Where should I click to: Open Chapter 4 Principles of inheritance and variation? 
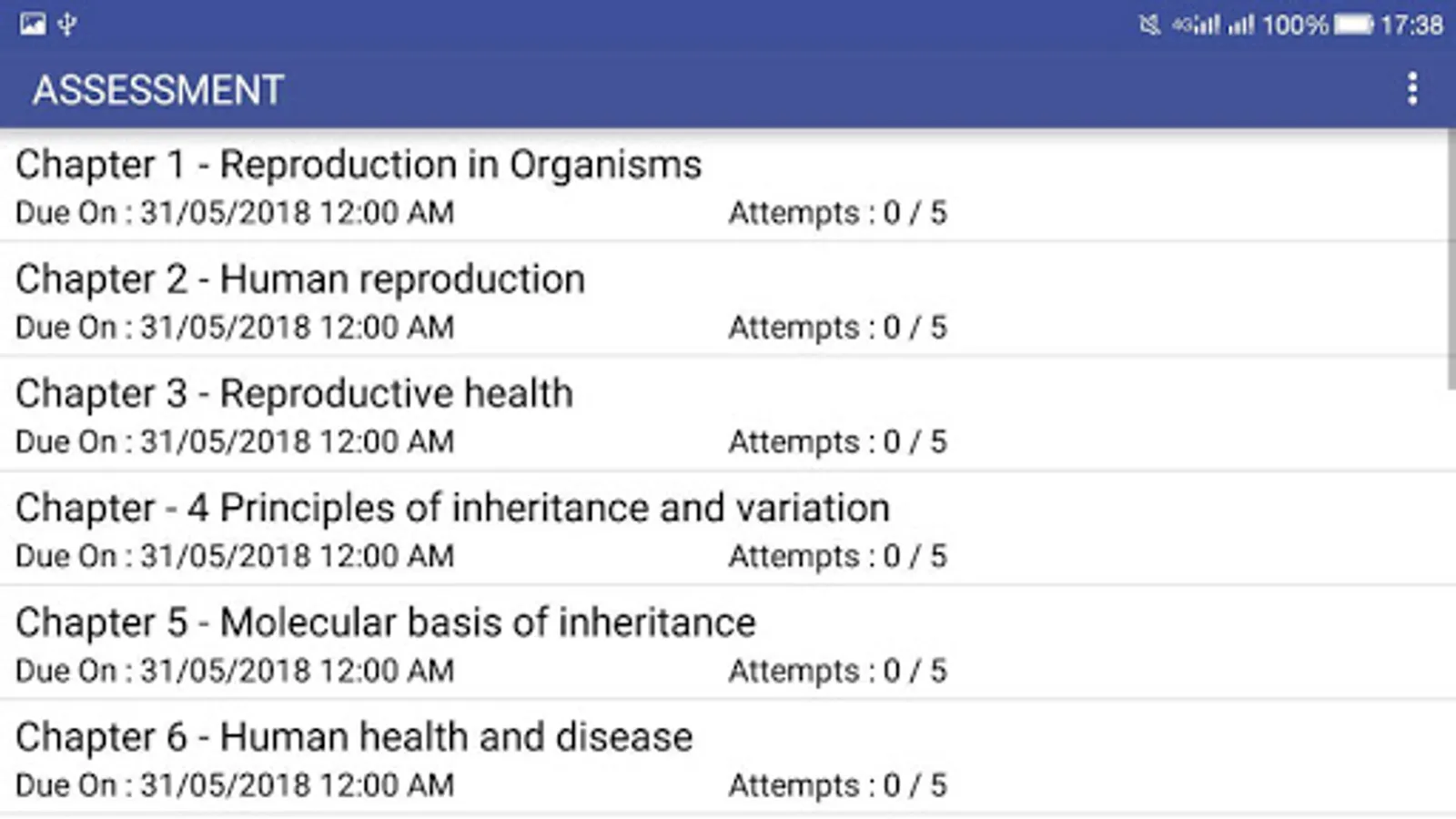[x=452, y=509]
